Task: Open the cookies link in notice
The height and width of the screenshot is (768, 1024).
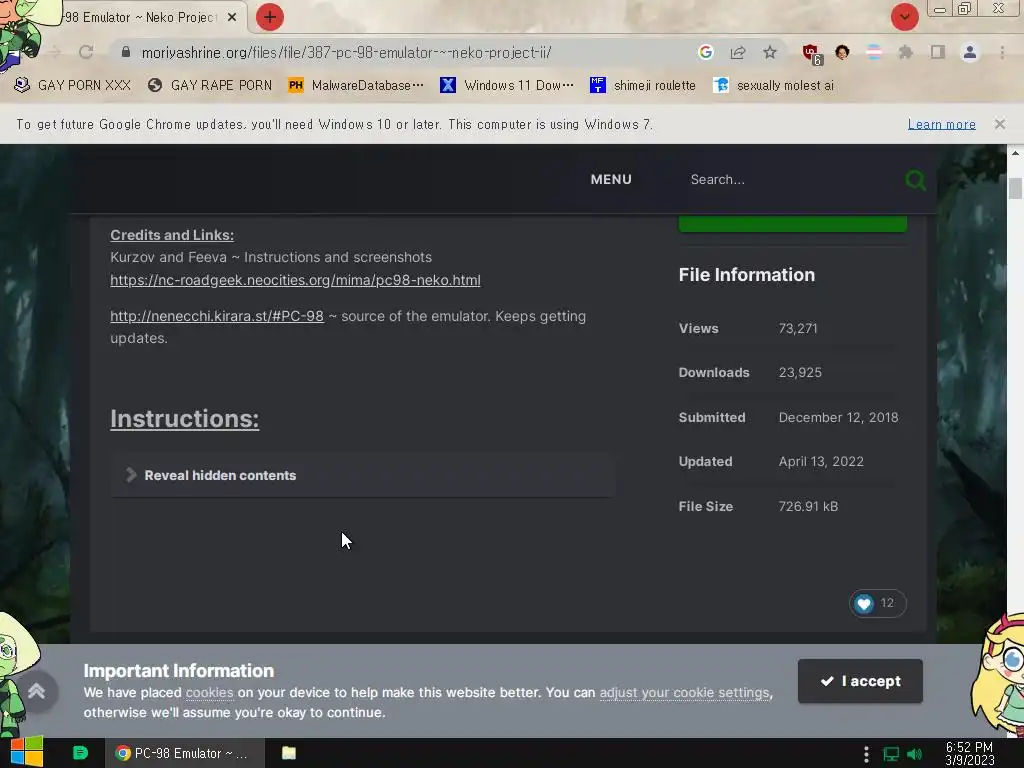Action: [x=209, y=692]
